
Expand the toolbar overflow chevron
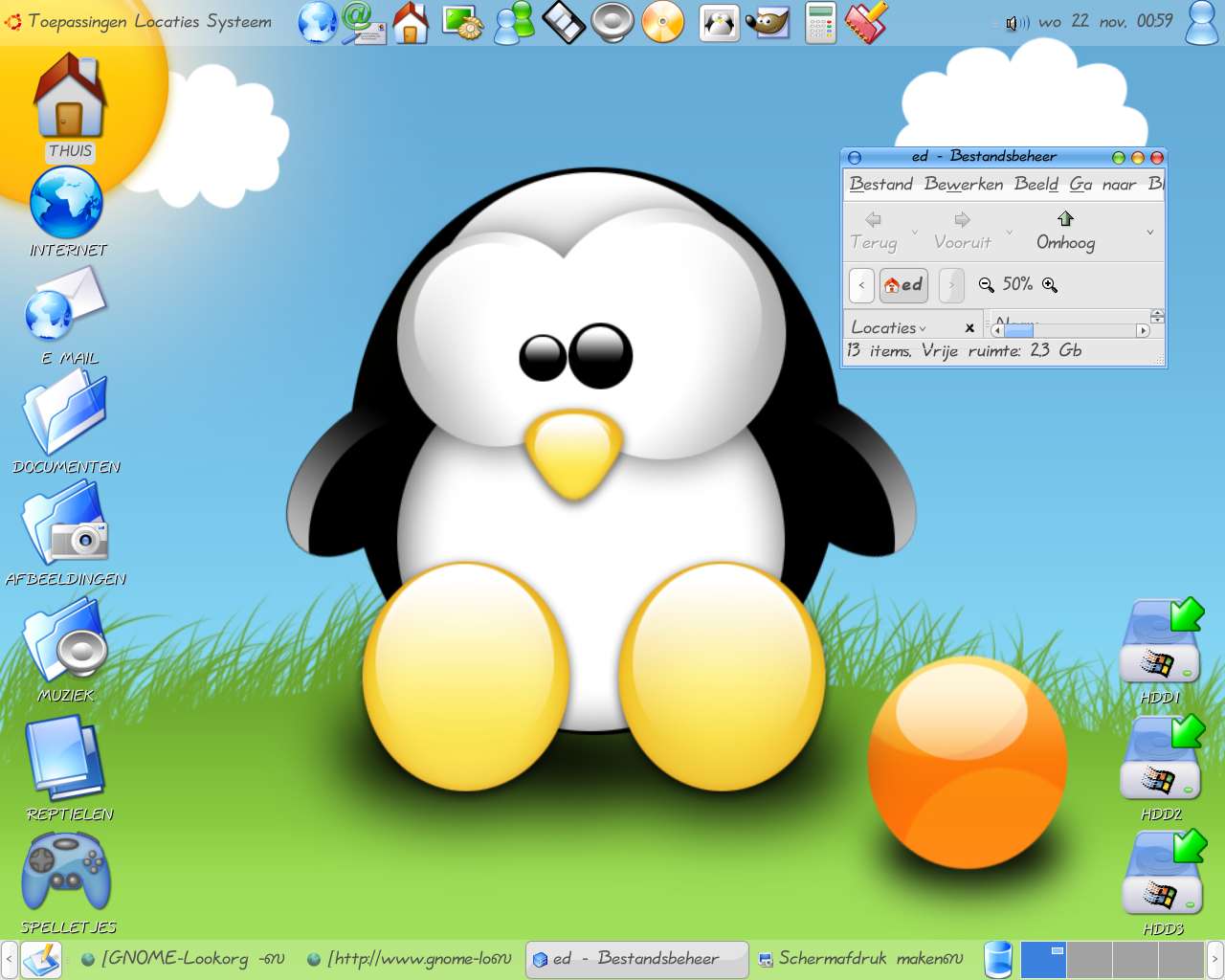tap(1149, 233)
